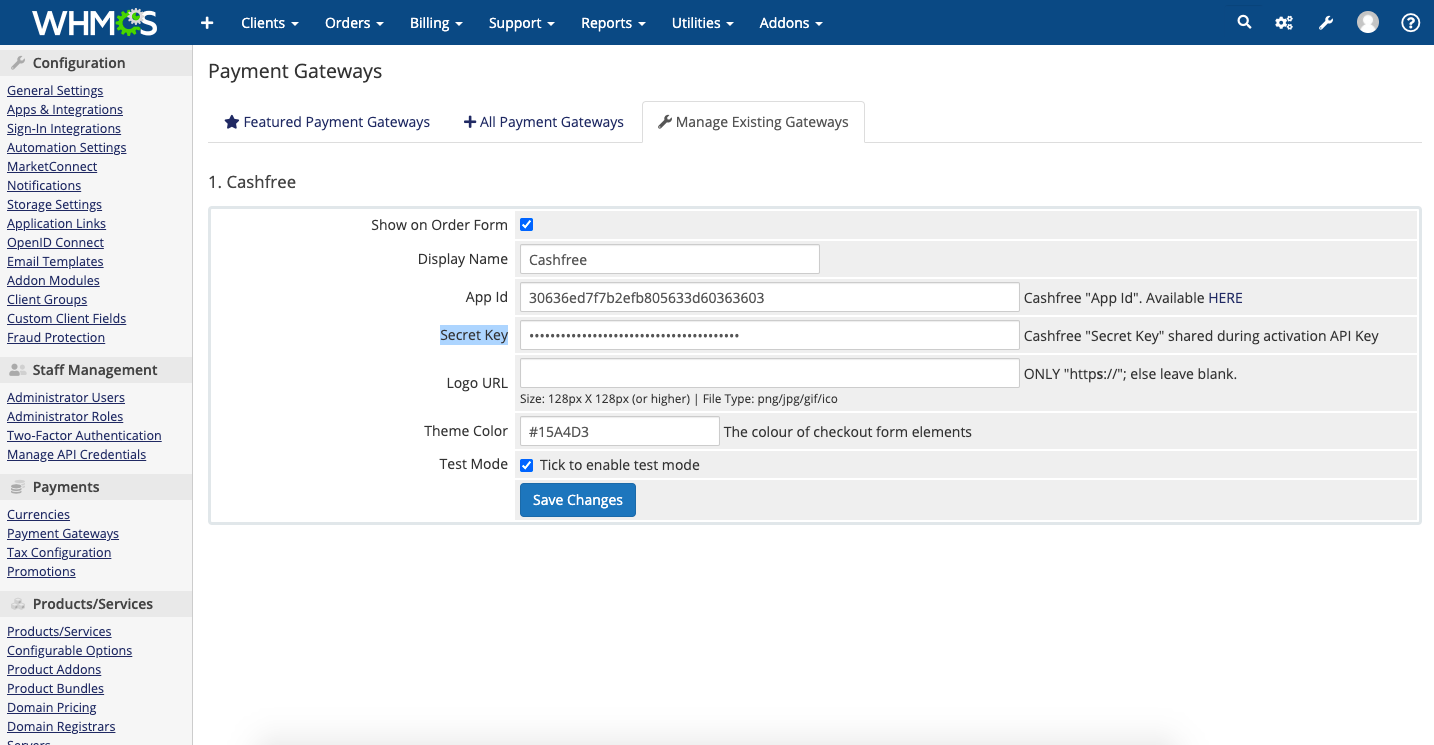Open Tax Configuration link
Viewport: 1434px width, 745px height.
[59, 553]
